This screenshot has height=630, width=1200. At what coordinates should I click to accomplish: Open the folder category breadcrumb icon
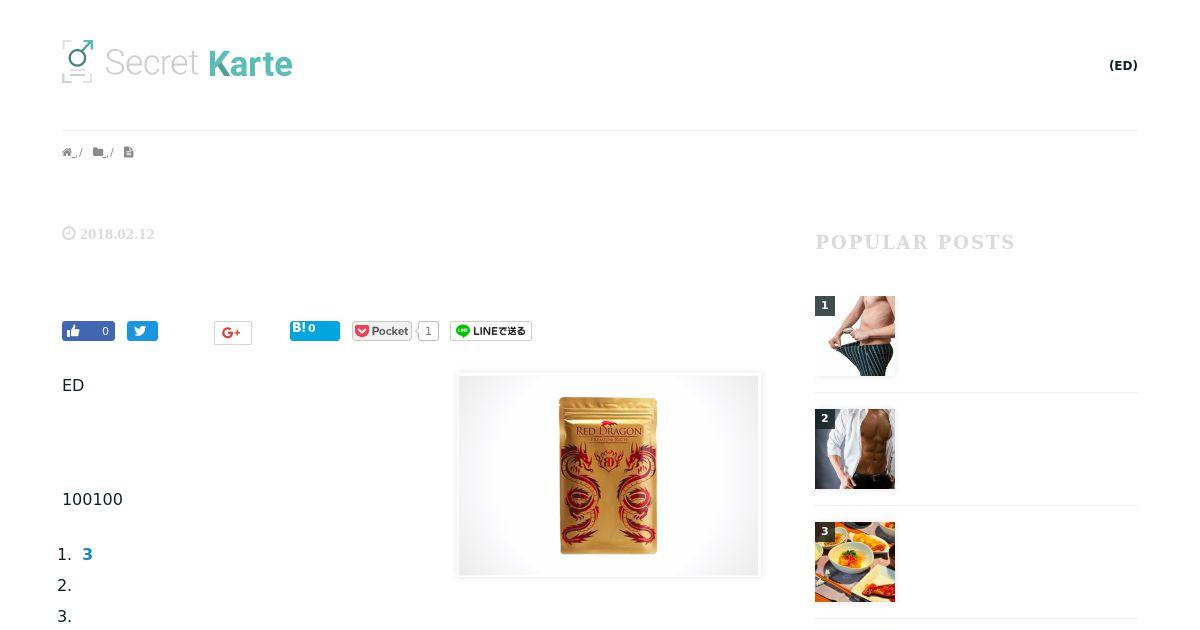pyautogui.click(x=98, y=152)
